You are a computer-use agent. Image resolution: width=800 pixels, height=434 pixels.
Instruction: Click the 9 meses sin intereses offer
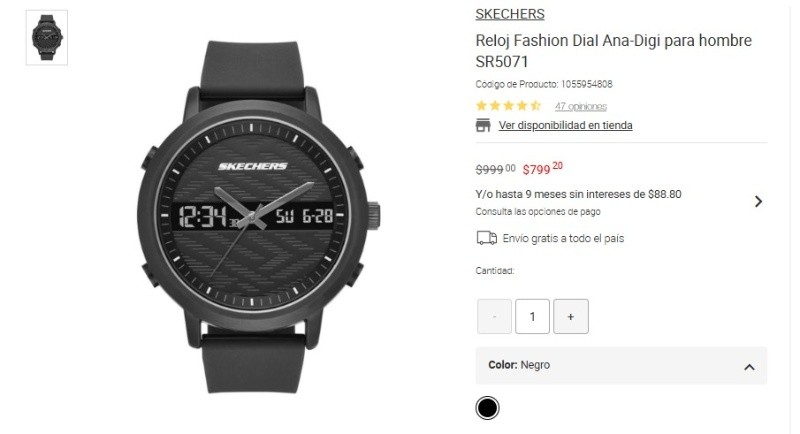pos(578,194)
